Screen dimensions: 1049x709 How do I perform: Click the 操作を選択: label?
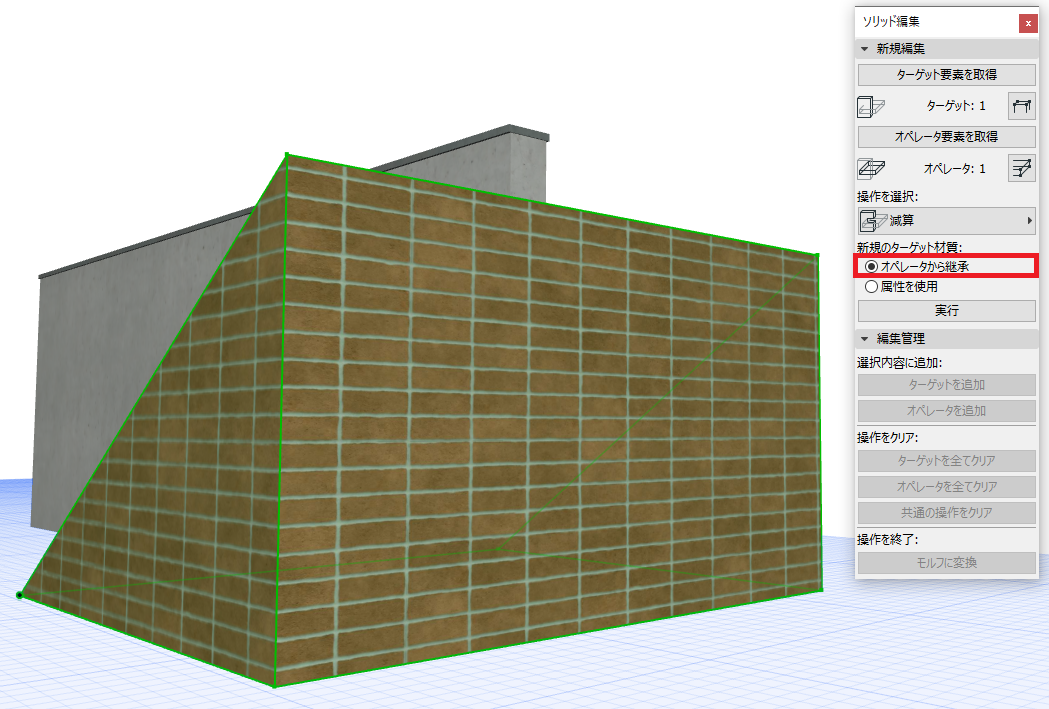click(x=888, y=197)
